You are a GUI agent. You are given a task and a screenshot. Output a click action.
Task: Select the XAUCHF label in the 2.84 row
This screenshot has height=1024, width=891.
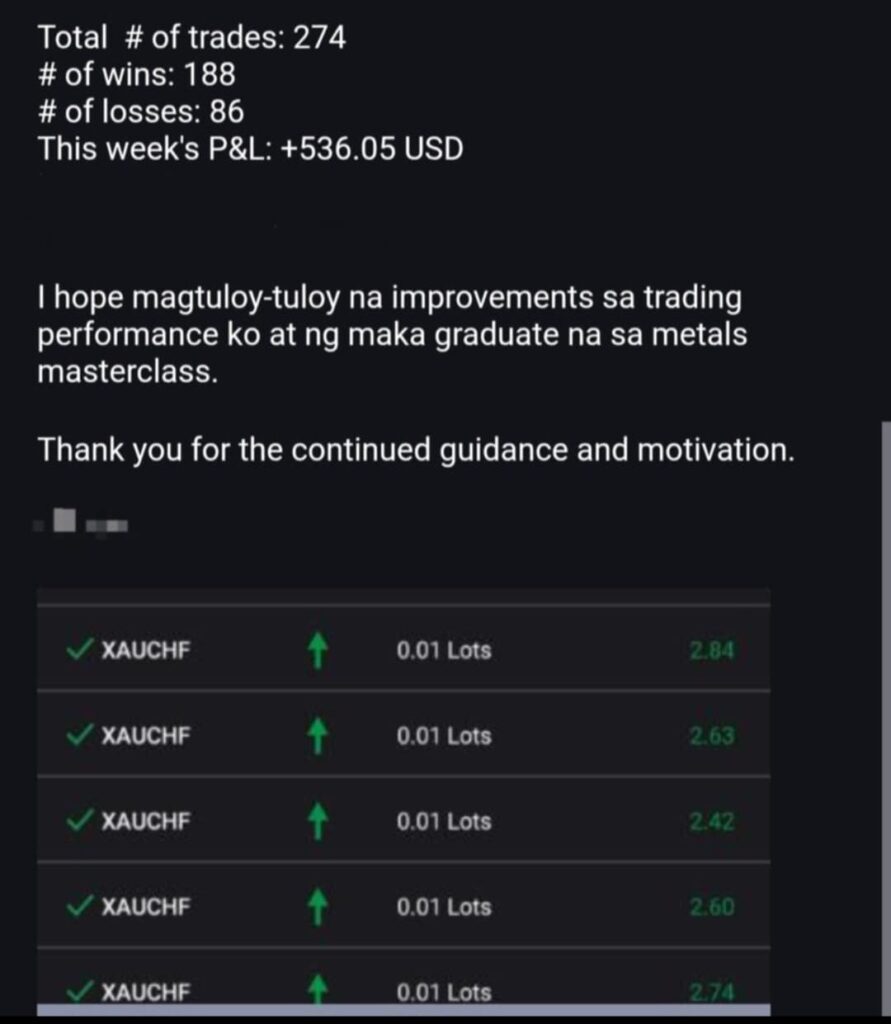tap(146, 651)
